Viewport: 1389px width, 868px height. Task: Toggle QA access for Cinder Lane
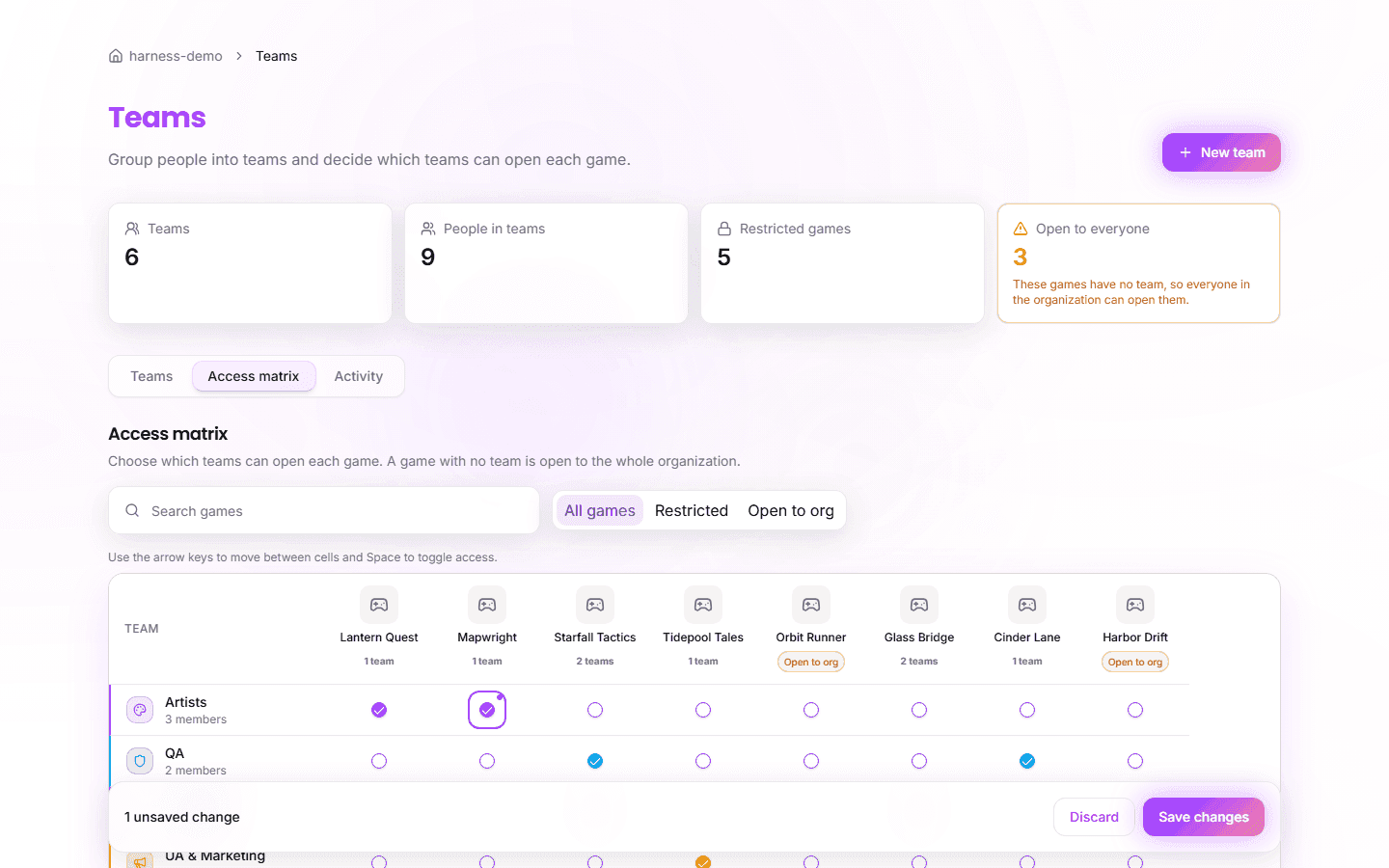[1027, 761]
